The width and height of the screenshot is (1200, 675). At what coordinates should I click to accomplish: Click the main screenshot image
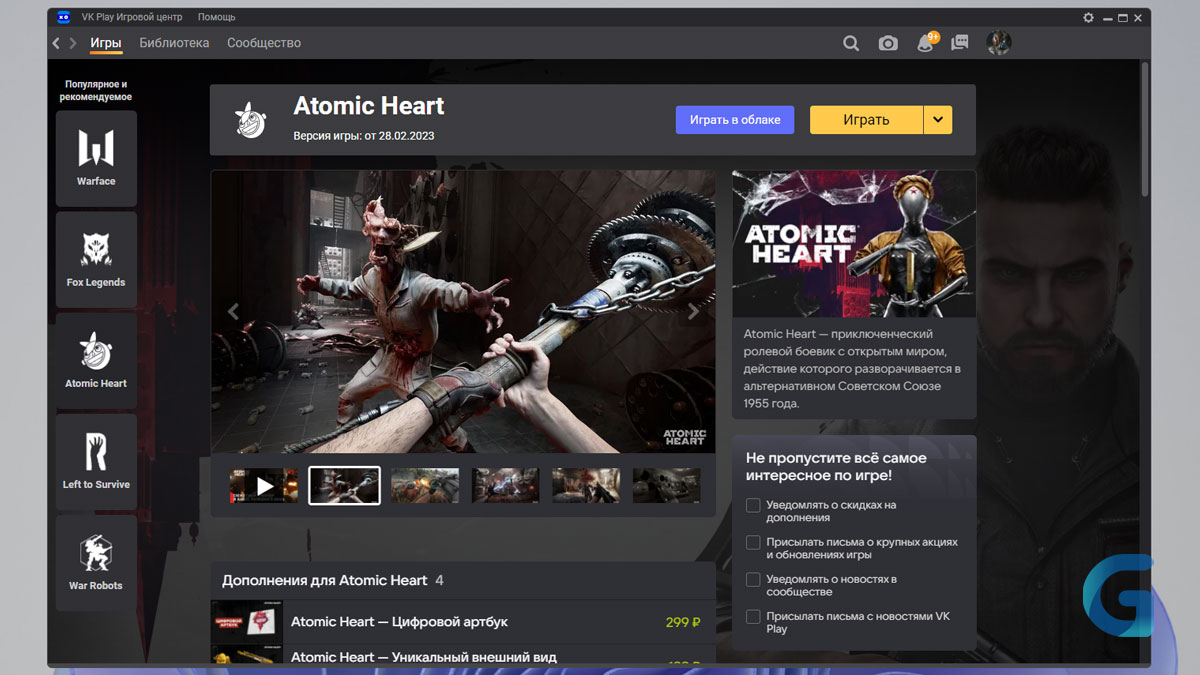463,311
